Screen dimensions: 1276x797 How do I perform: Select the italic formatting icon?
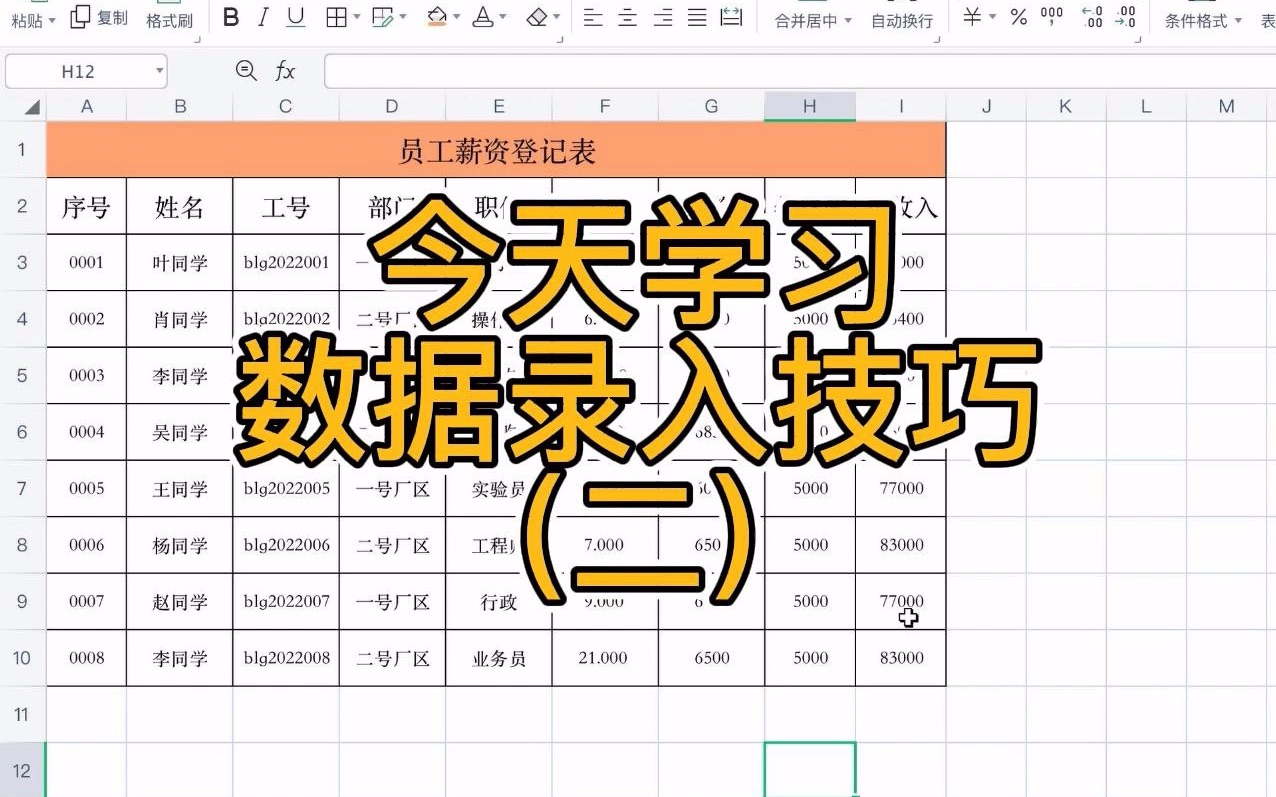[261, 17]
